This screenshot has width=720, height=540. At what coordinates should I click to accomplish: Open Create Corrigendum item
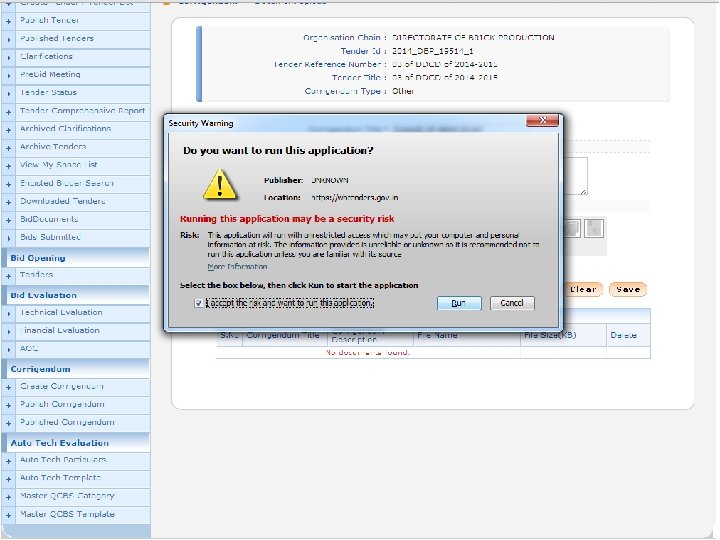point(62,386)
